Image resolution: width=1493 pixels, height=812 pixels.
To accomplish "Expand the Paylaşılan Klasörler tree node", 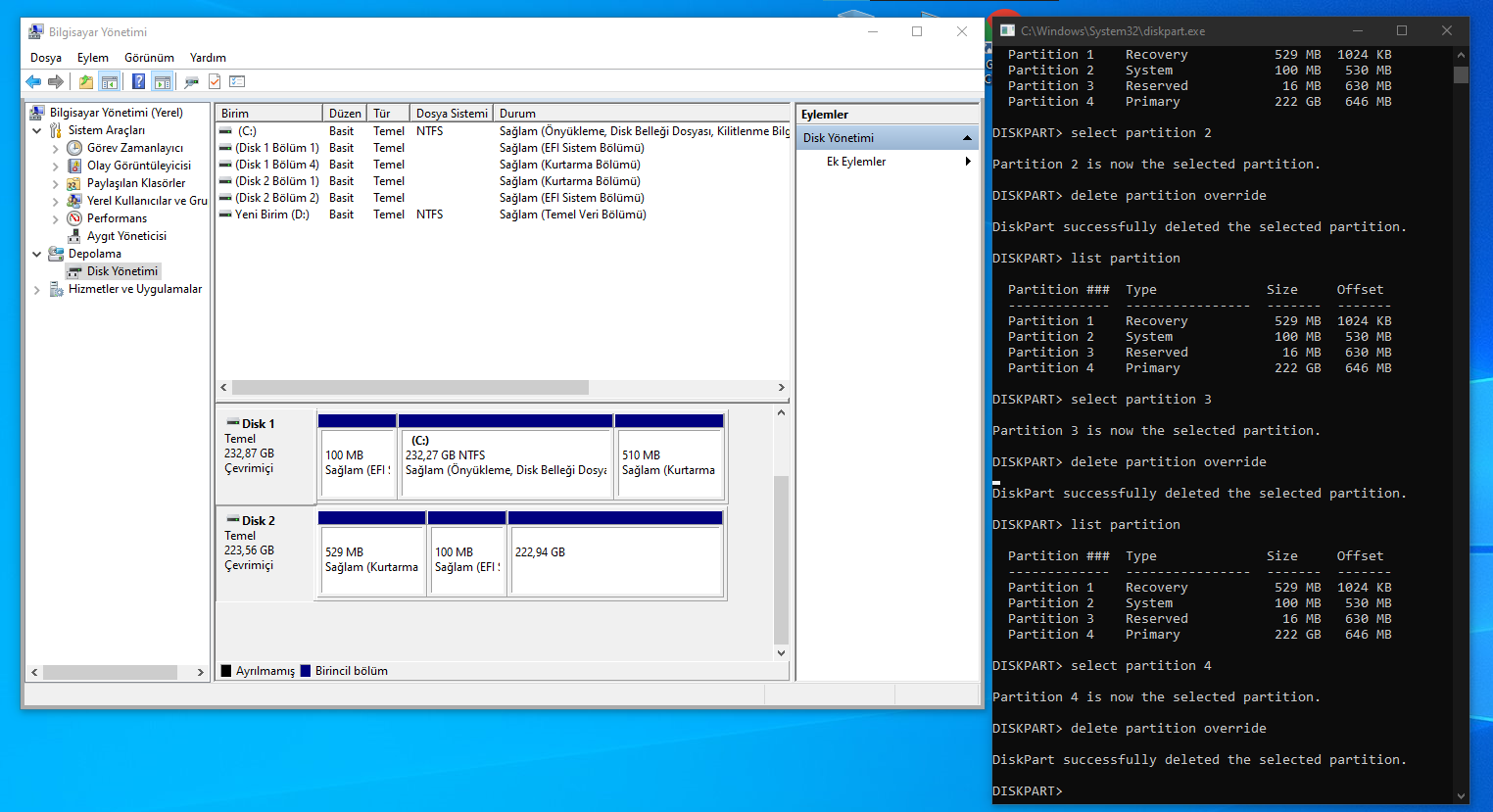I will 56,183.
